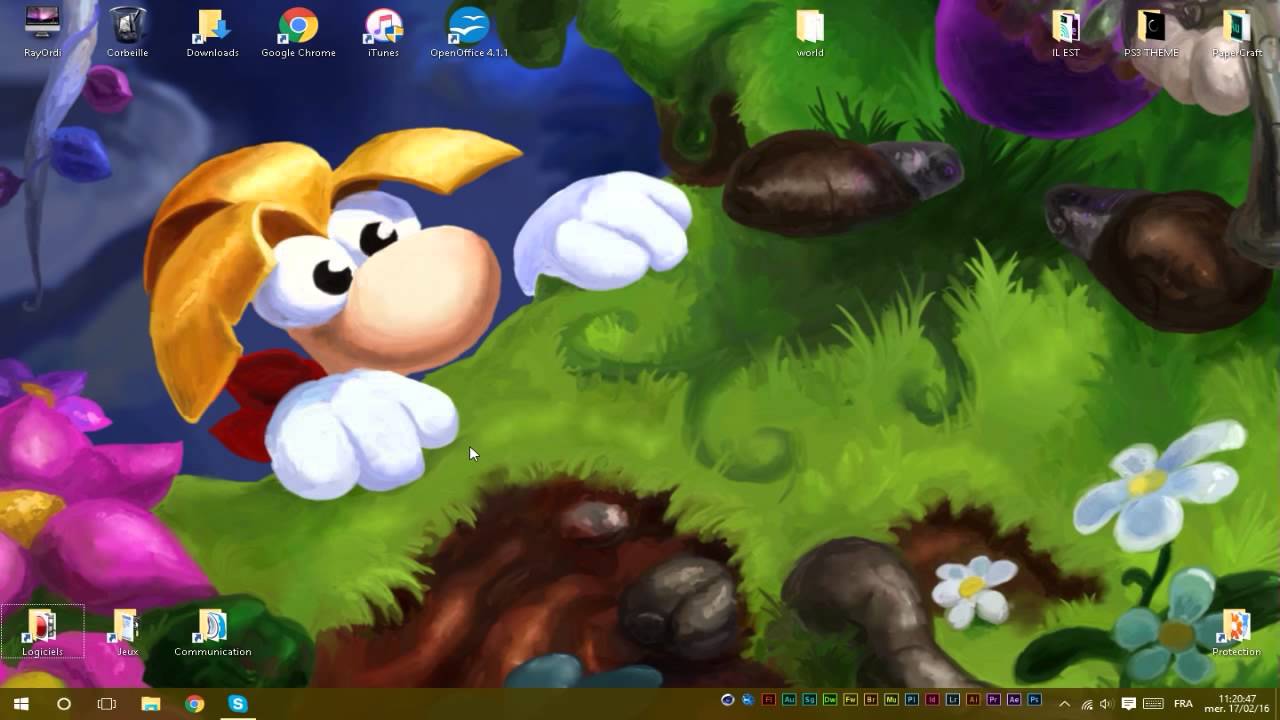Launch Adobe Prelude (Pl) from the taskbar
Screen dimensions: 1280x720
[x=912, y=700]
